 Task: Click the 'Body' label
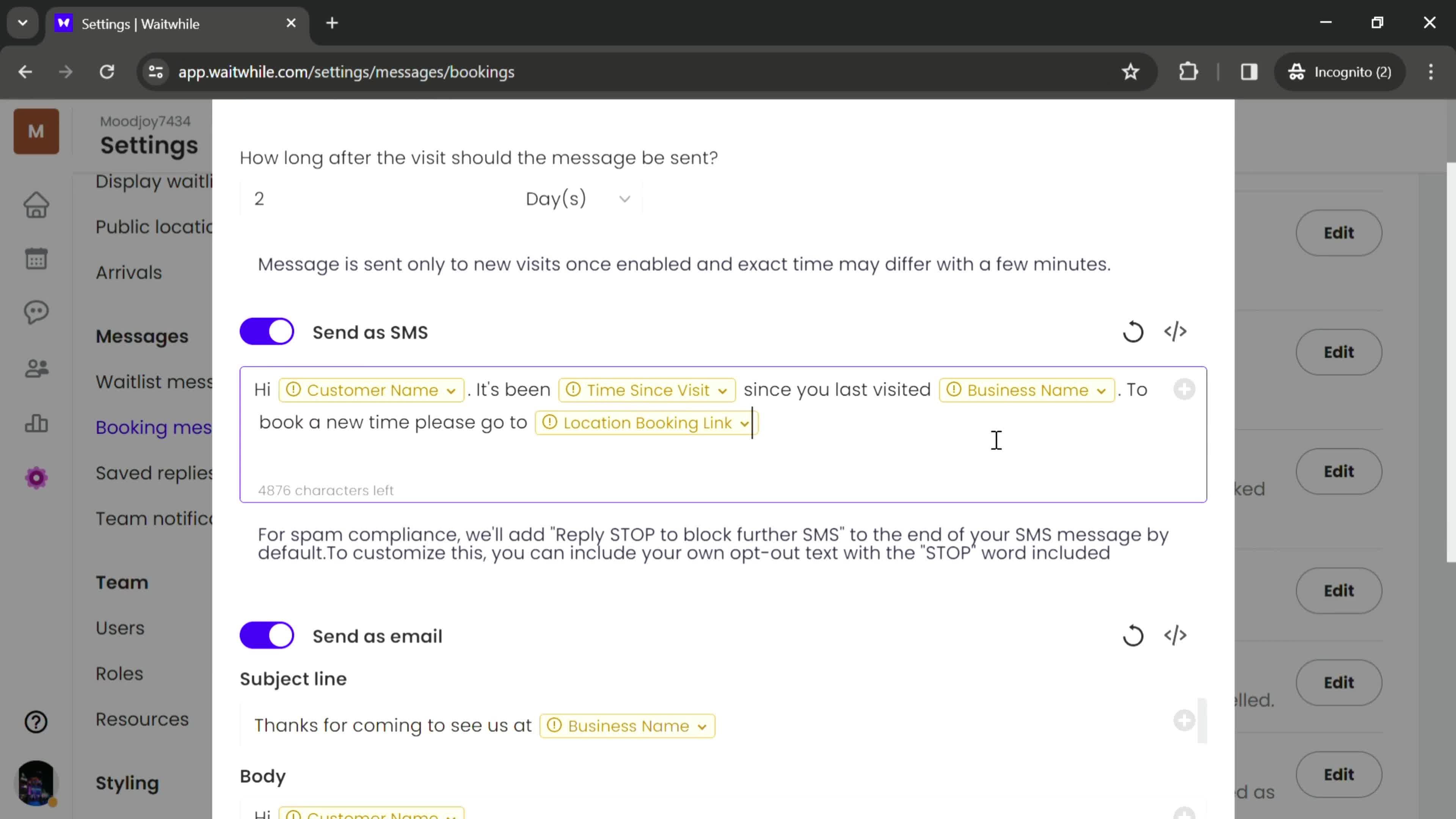point(262,776)
